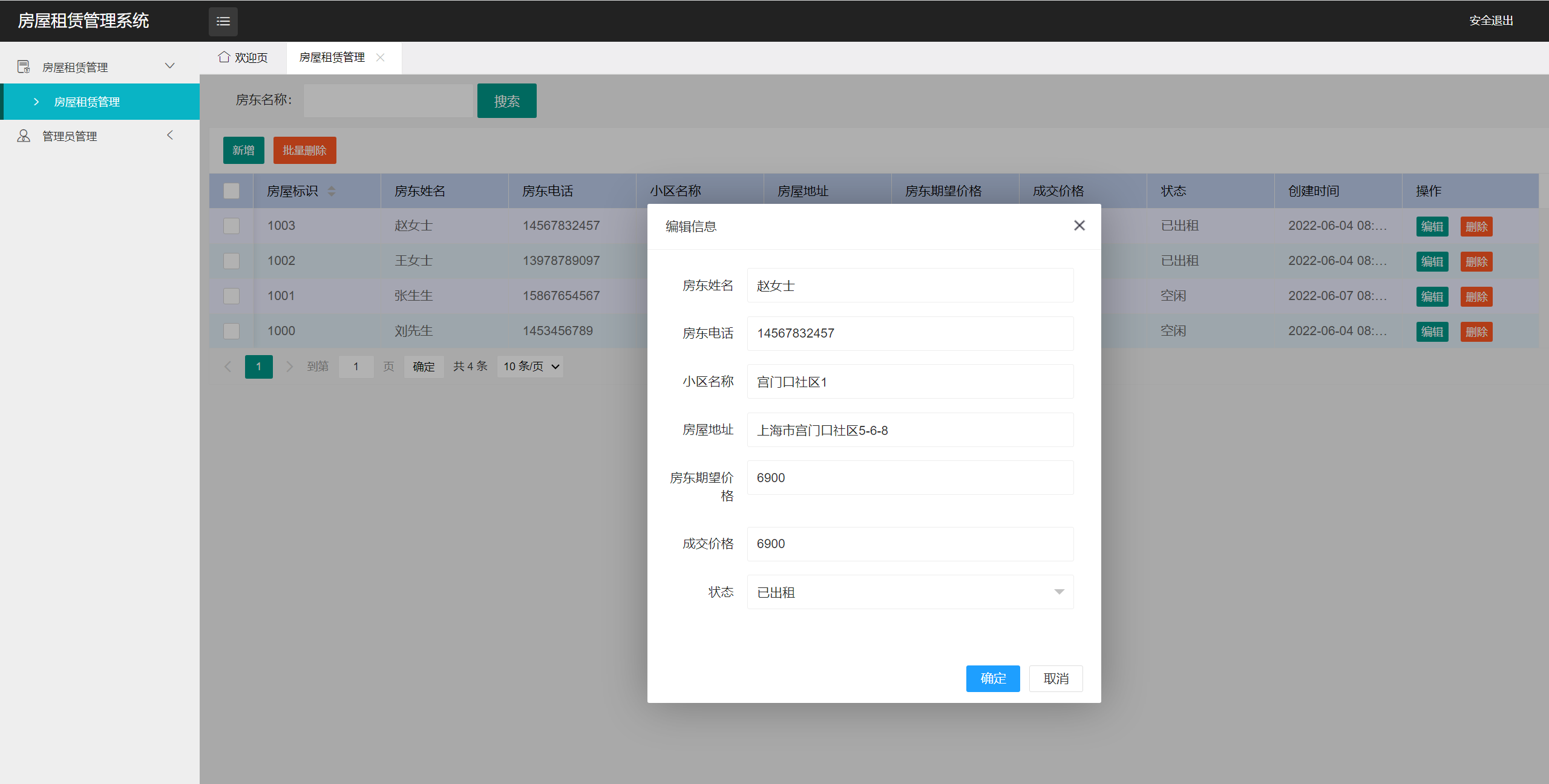Click the 搜索 button
The height and width of the screenshot is (784, 1549).
tap(506, 101)
